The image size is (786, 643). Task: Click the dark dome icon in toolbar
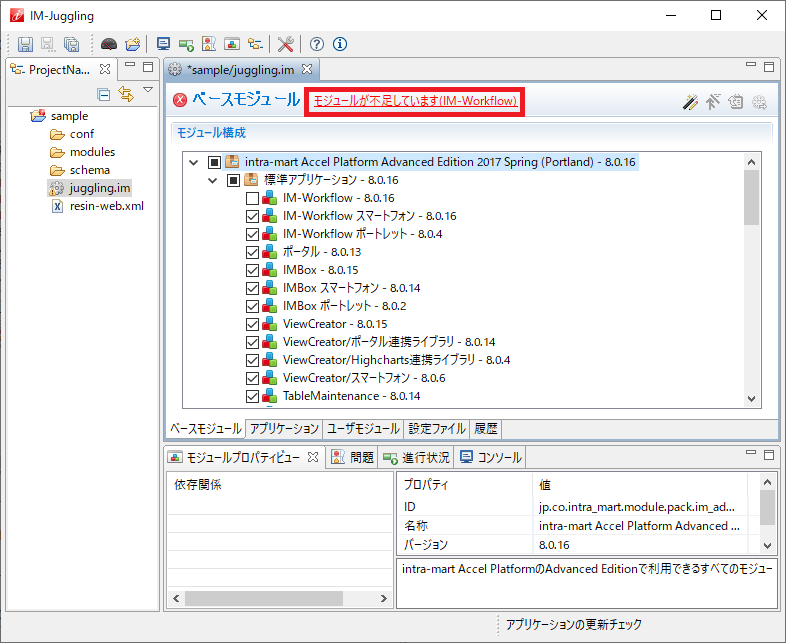(x=109, y=44)
